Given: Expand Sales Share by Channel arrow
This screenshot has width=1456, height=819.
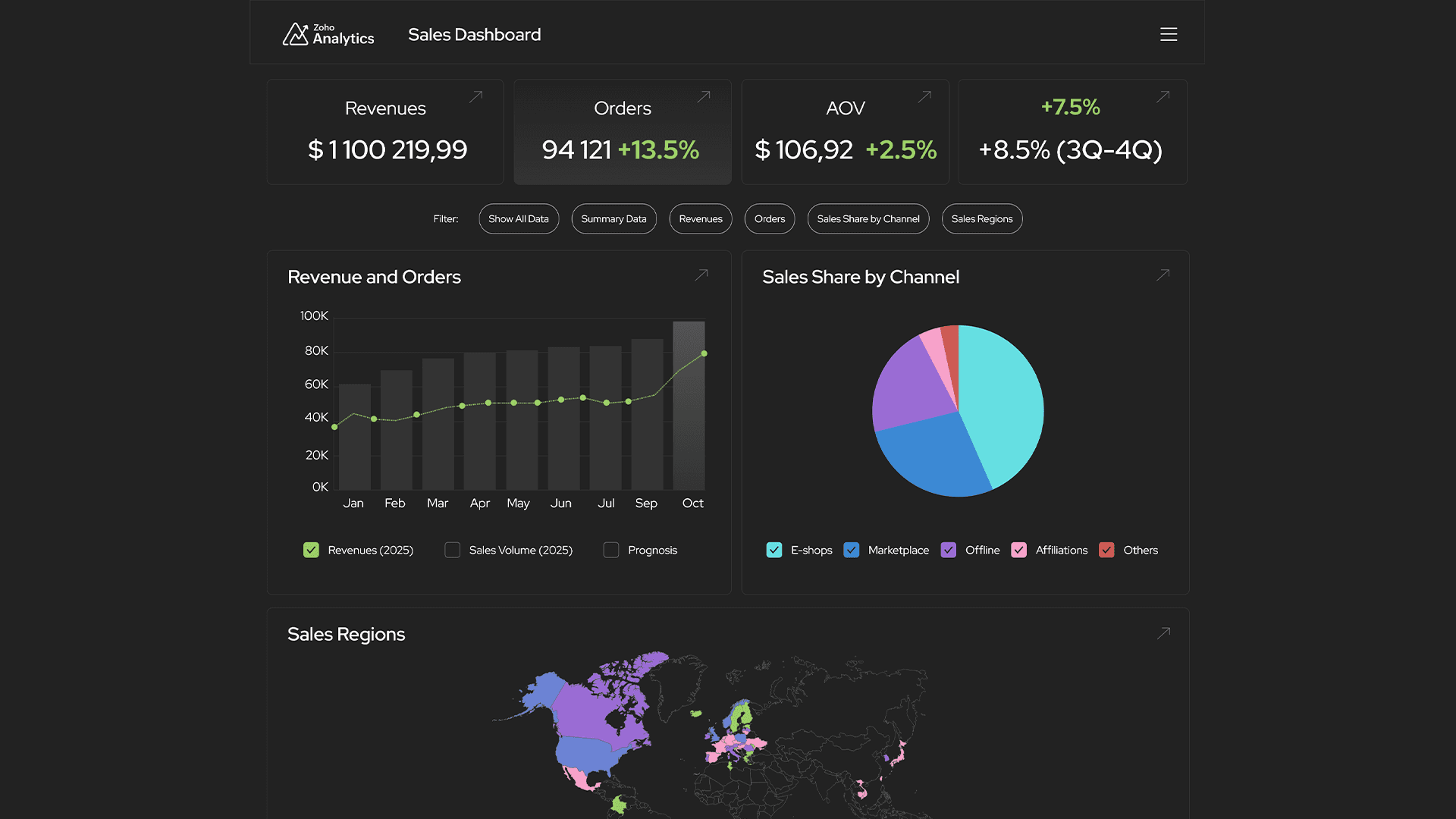Looking at the screenshot, I should tap(1163, 275).
